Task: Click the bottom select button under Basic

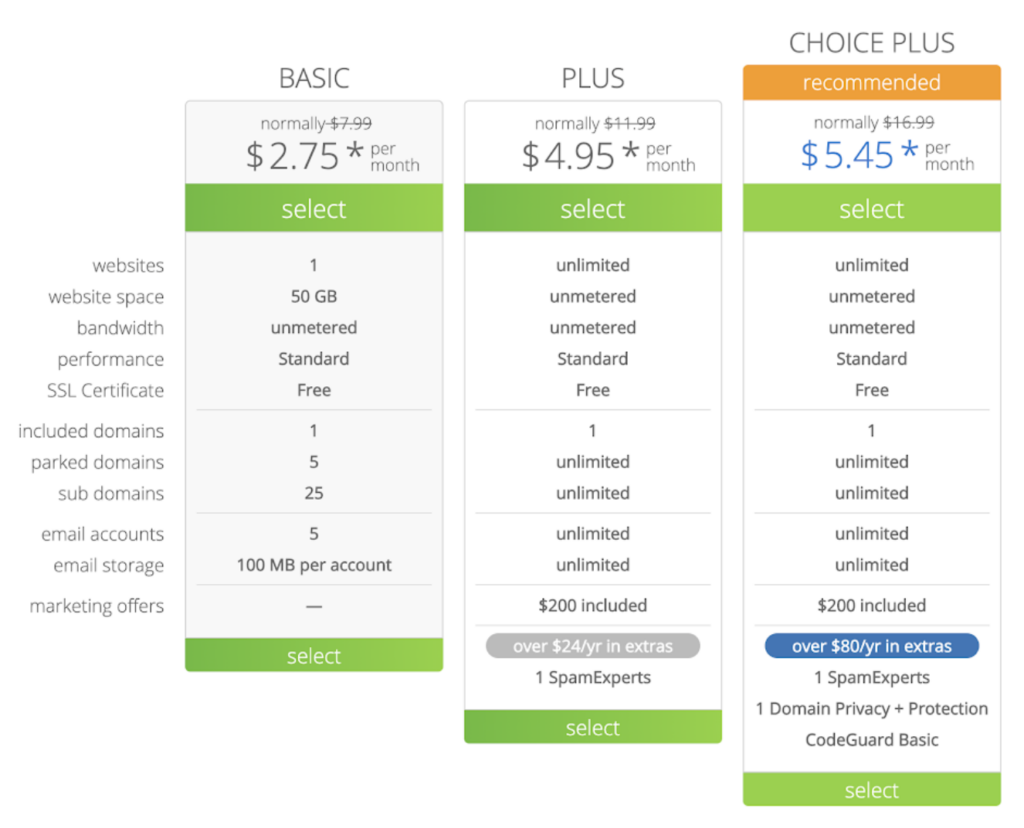Action: pyautogui.click(x=313, y=655)
